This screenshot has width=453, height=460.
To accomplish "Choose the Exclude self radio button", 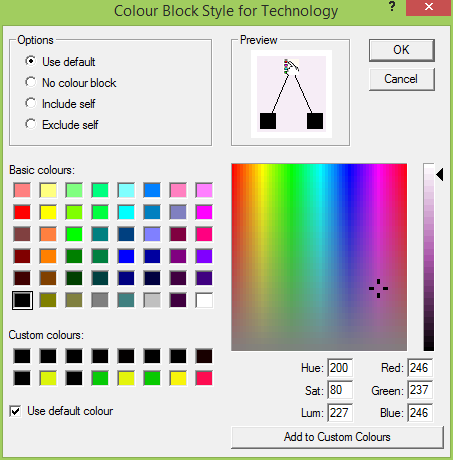I will pos(31,124).
